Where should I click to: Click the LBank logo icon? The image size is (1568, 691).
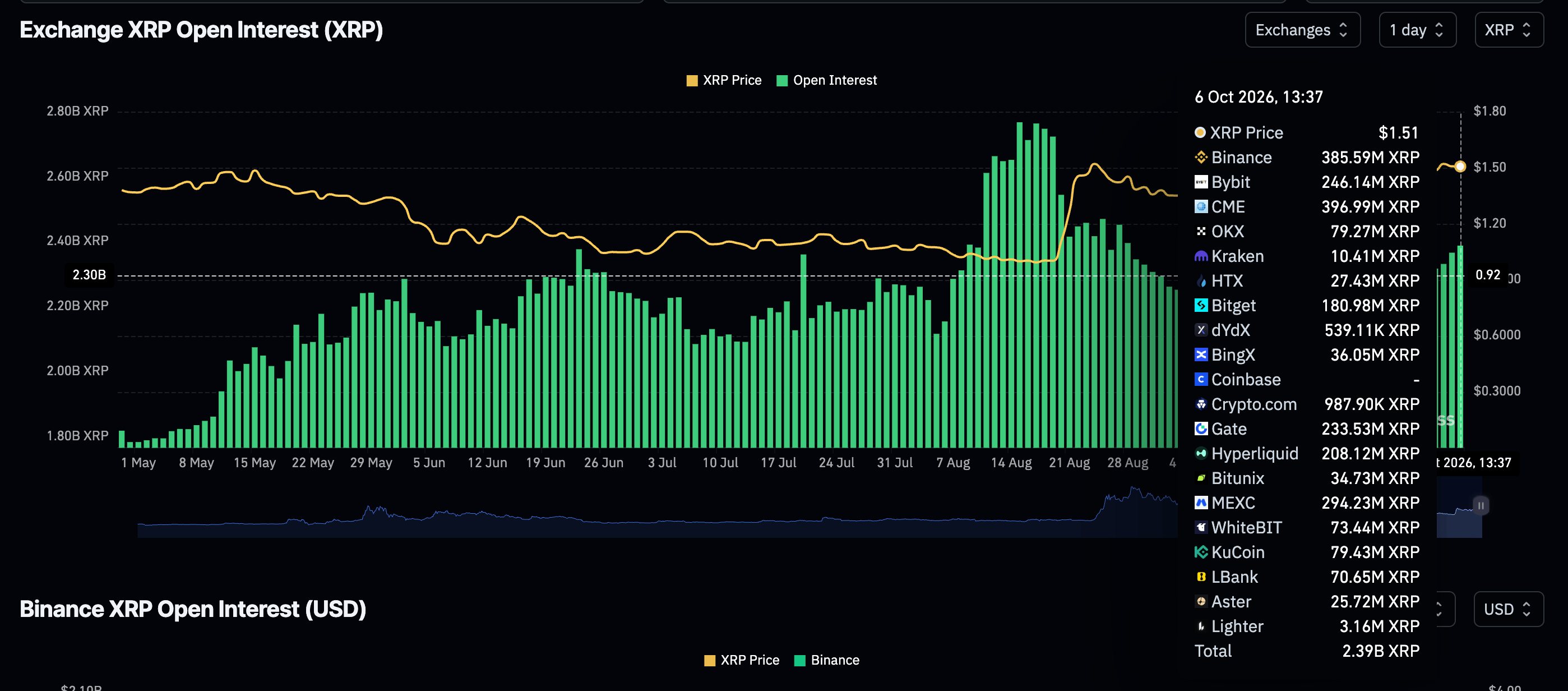tap(1200, 577)
